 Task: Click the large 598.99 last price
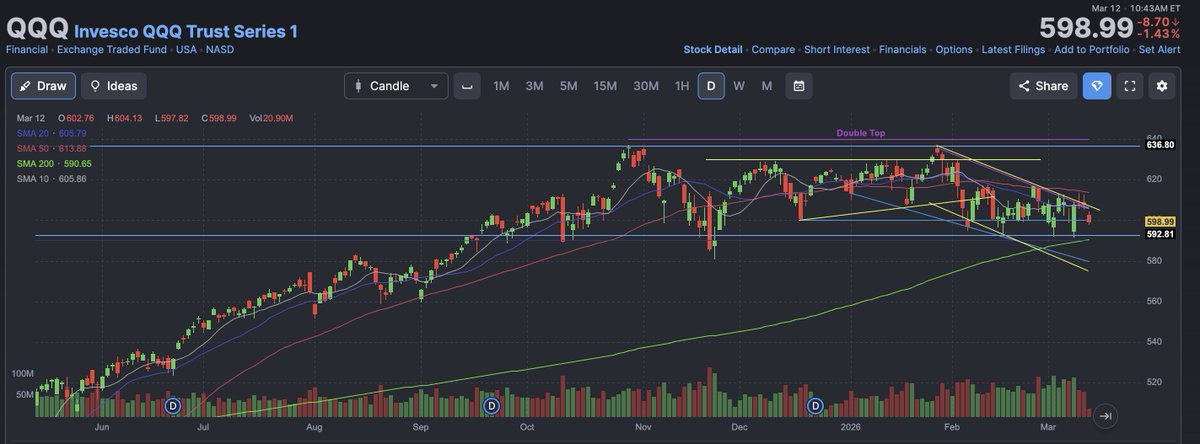pos(1086,28)
